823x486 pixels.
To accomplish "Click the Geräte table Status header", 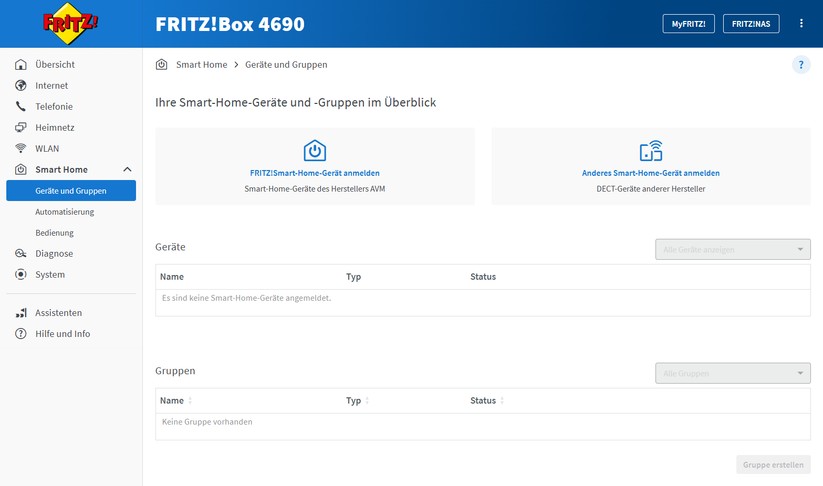I will (x=483, y=277).
